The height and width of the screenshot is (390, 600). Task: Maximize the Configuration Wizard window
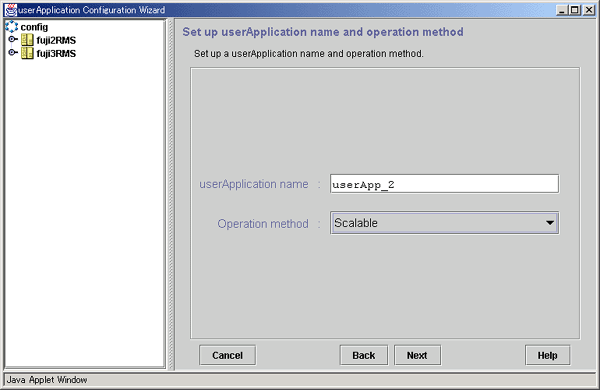tap(575, 10)
